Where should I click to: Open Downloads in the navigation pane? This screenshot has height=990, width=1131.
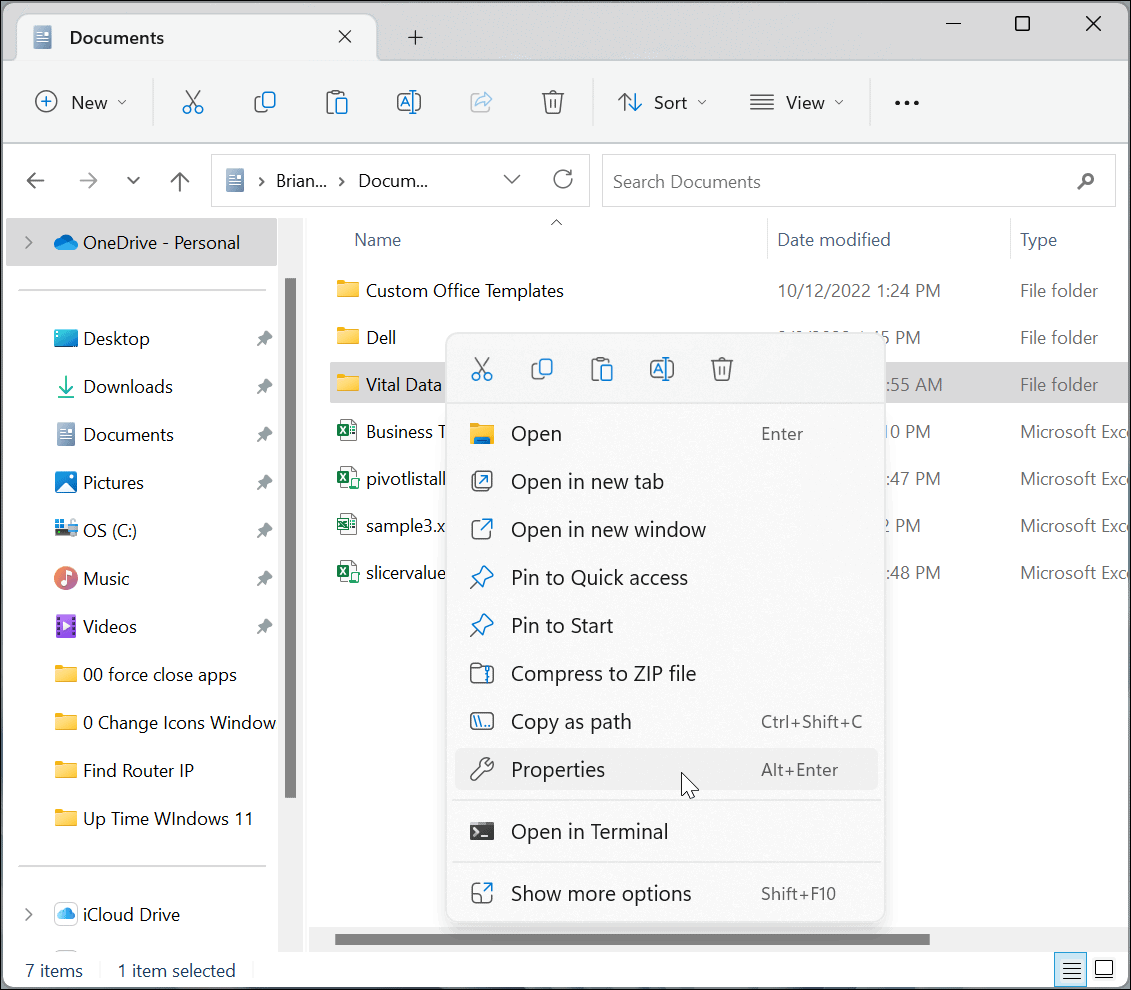pyautogui.click(x=128, y=387)
